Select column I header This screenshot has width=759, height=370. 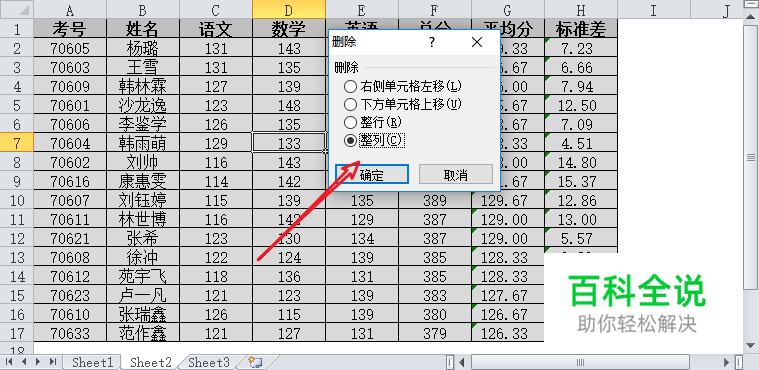pyautogui.click(x=654, y=10)
